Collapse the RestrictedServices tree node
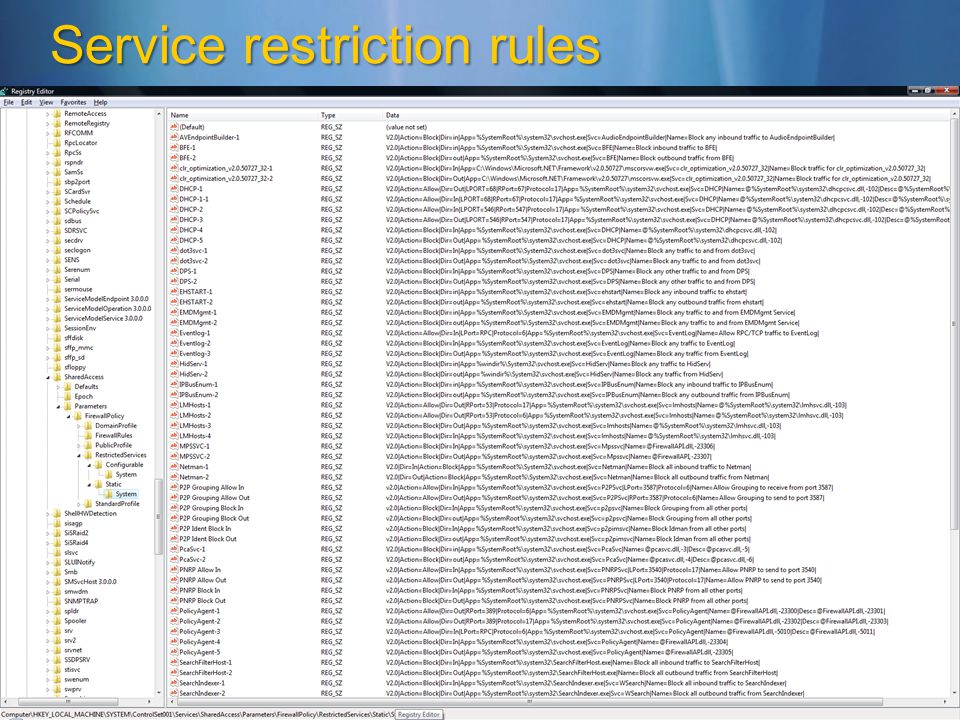Image resolution: width=960 pixels, height=720 pixels. (x=79, y=456)
